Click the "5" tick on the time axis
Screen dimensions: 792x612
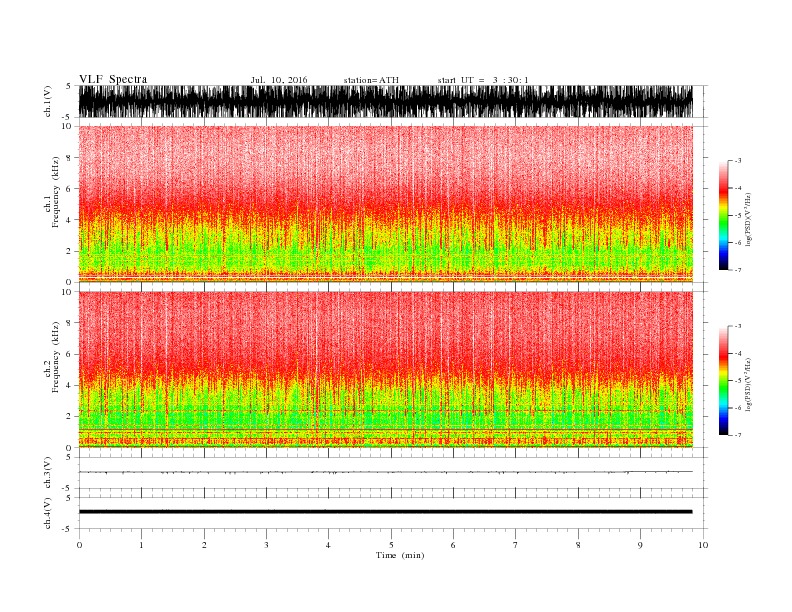(391, 545)
